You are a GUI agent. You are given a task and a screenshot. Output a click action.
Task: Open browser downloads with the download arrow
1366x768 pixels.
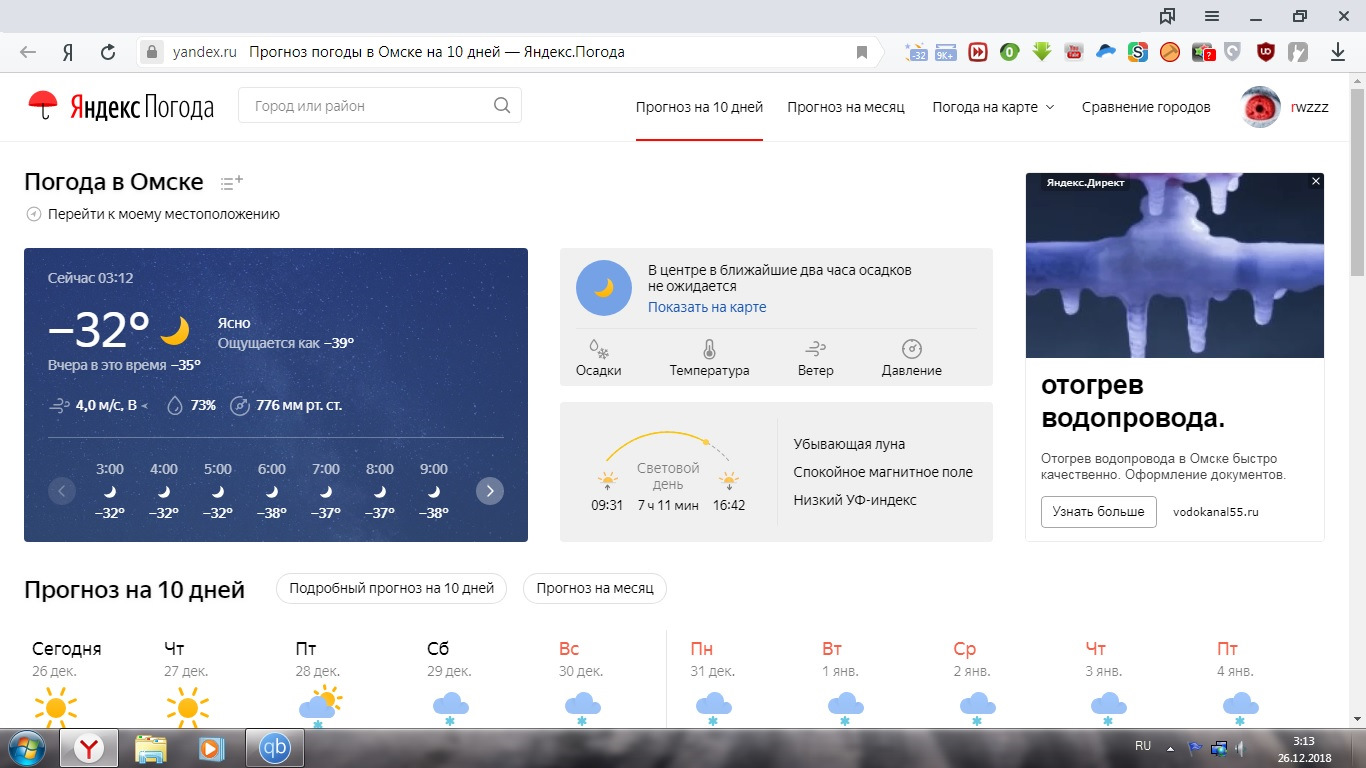tap(1338, 52)
